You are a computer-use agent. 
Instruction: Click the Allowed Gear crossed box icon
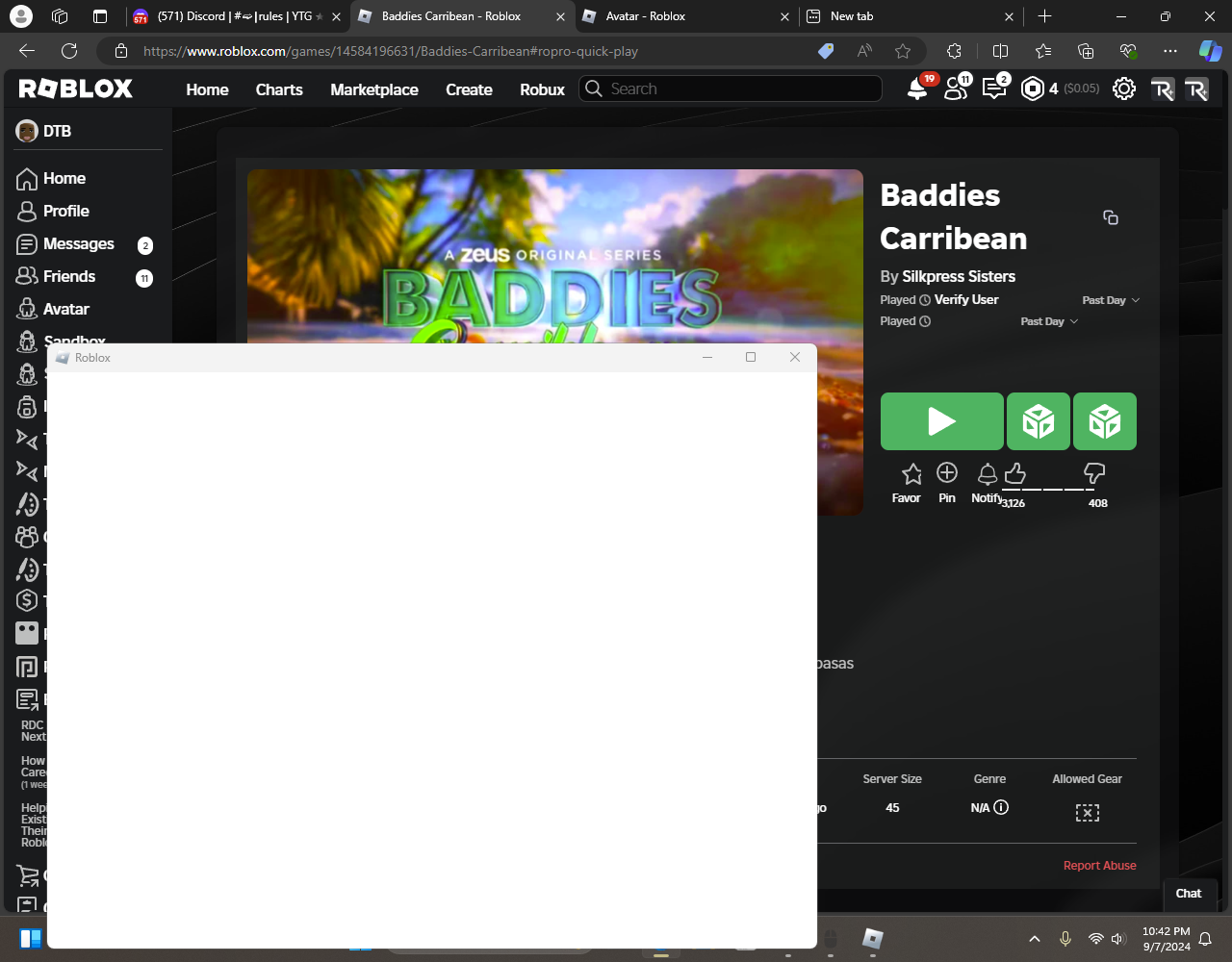click(1088, 813)
